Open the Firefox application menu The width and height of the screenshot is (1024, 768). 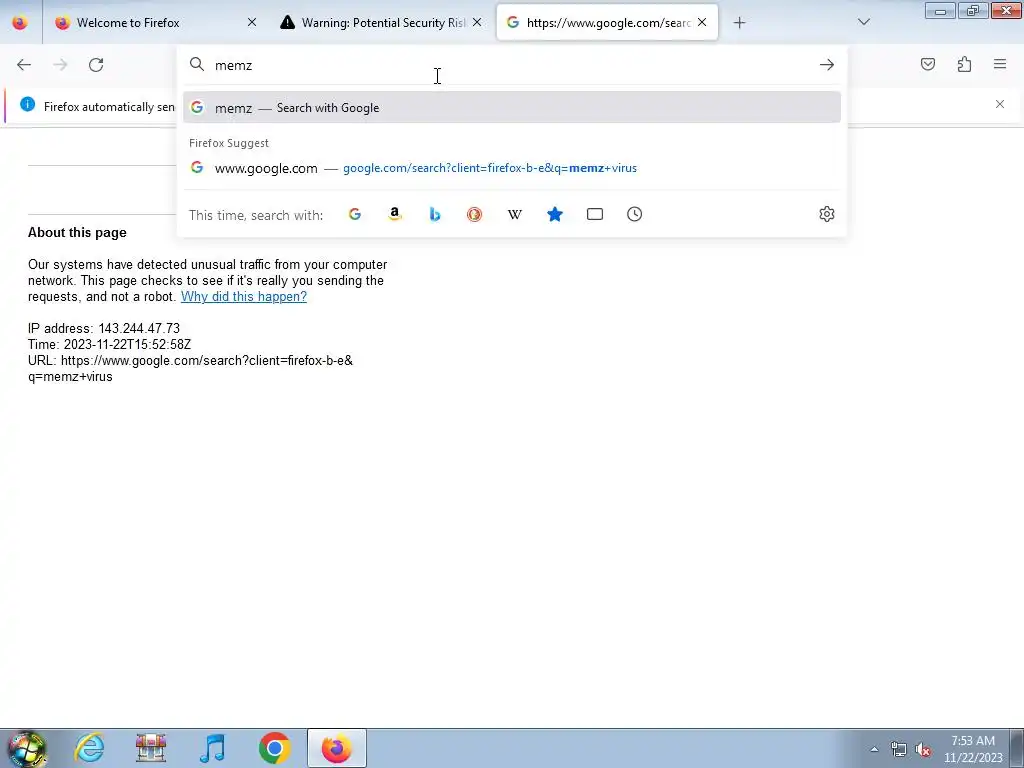coord(1000,64)
